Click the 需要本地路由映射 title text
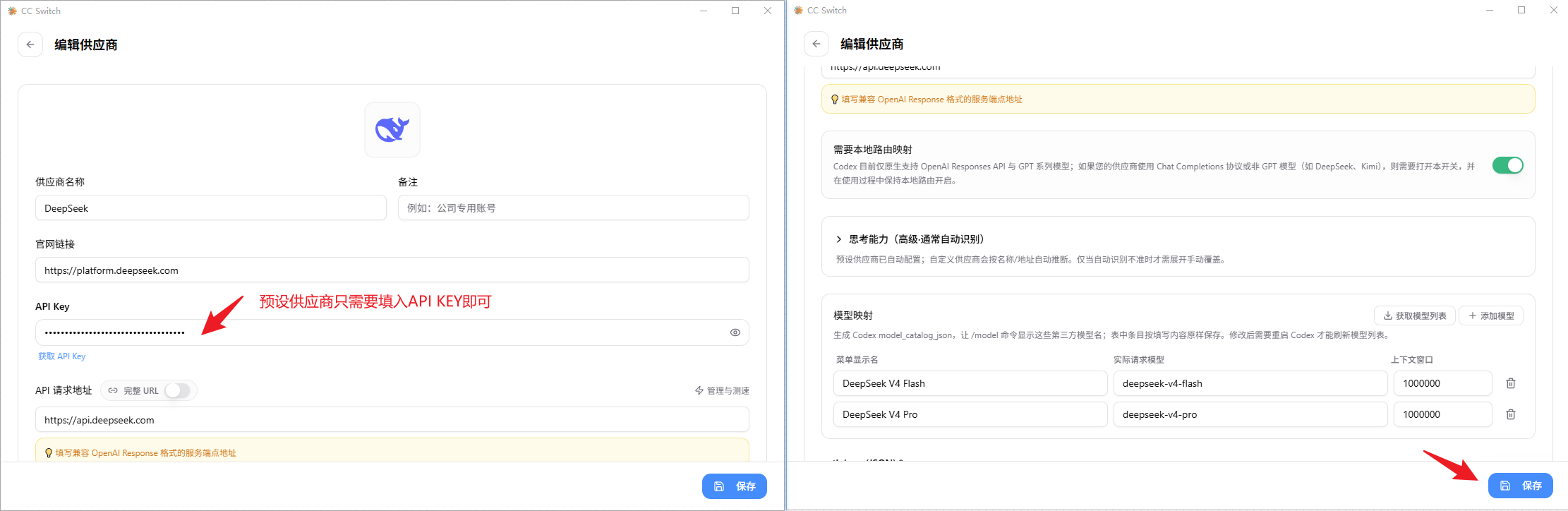The height and width of the screenshot is (511, 1568). coord(873,150)
